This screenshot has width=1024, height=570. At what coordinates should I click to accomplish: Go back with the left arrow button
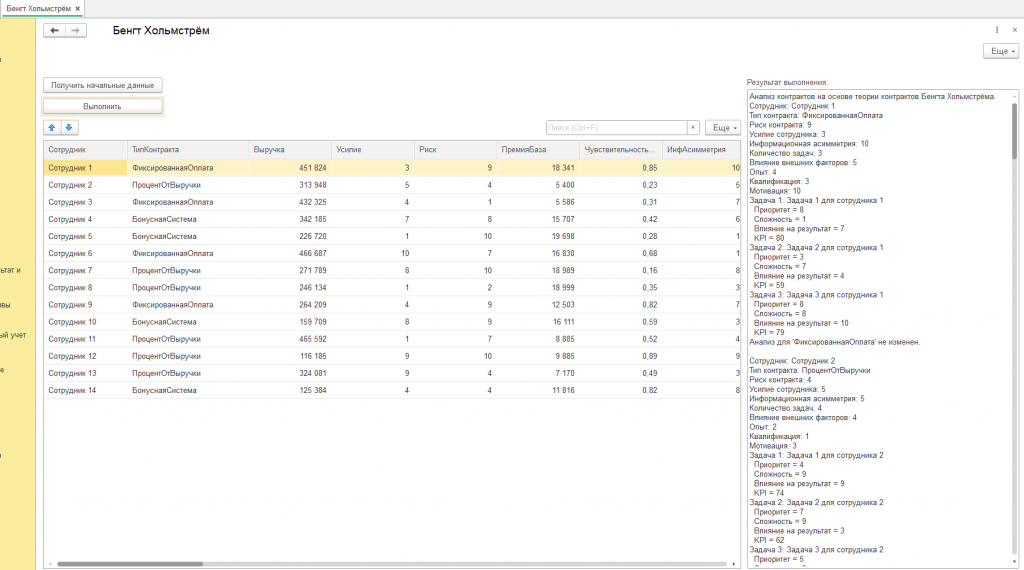point(54,31)
